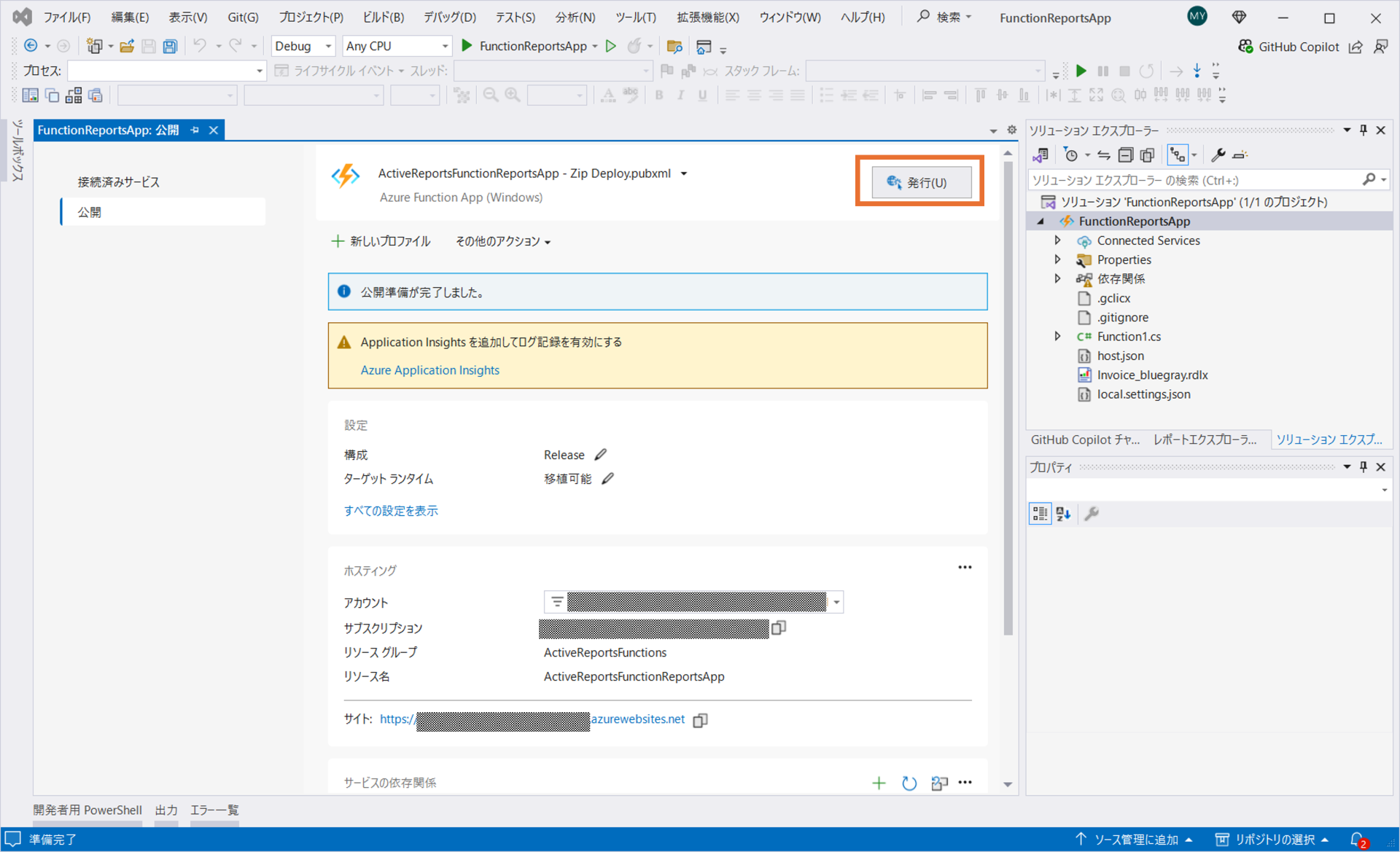This screenshot has height=852, width=1400.
Task: Select 接続済みサービス in the left pane
Action: pyautogui.click(x=119, y=182)
